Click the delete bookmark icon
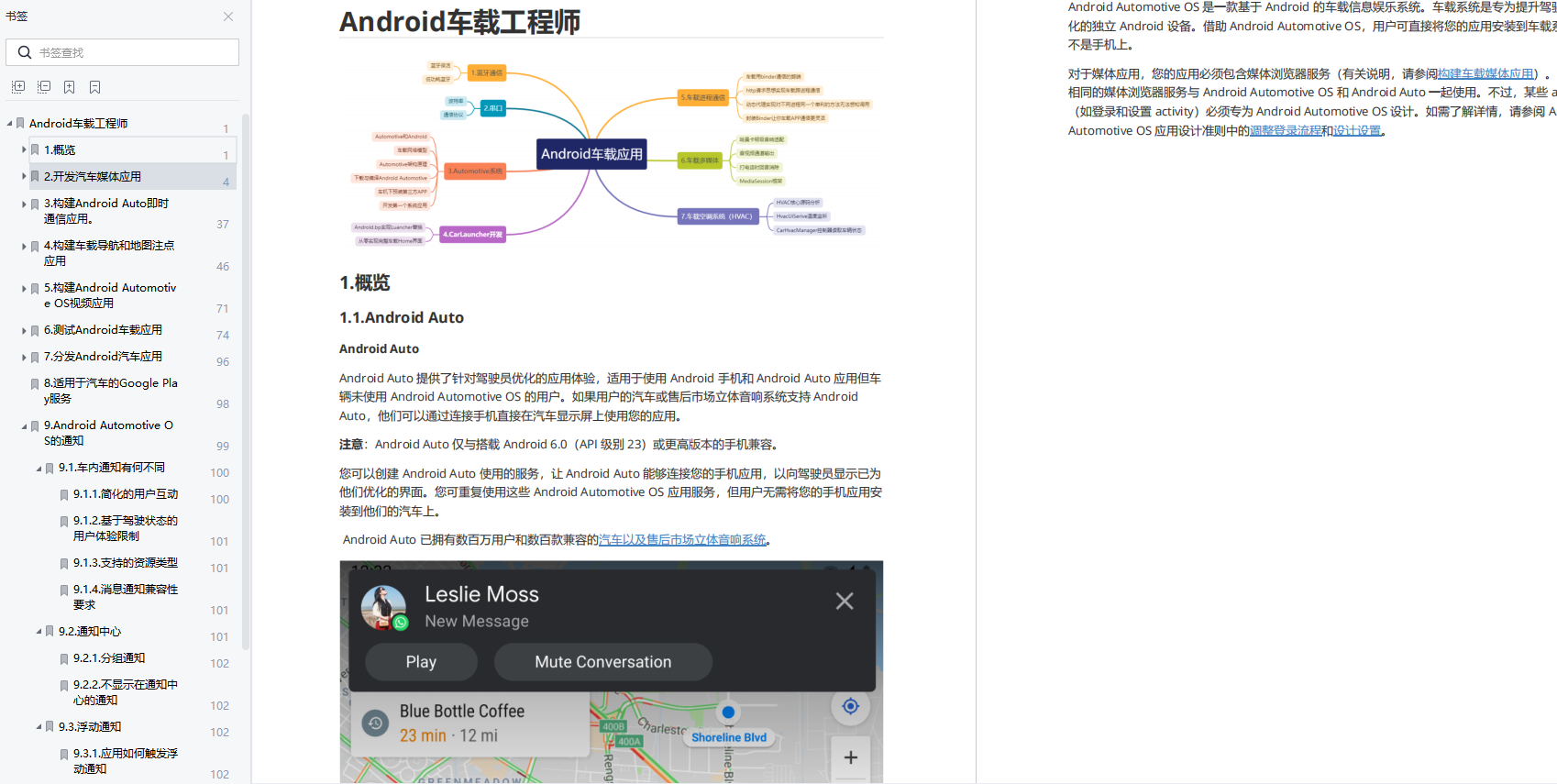 click(95, 87)
